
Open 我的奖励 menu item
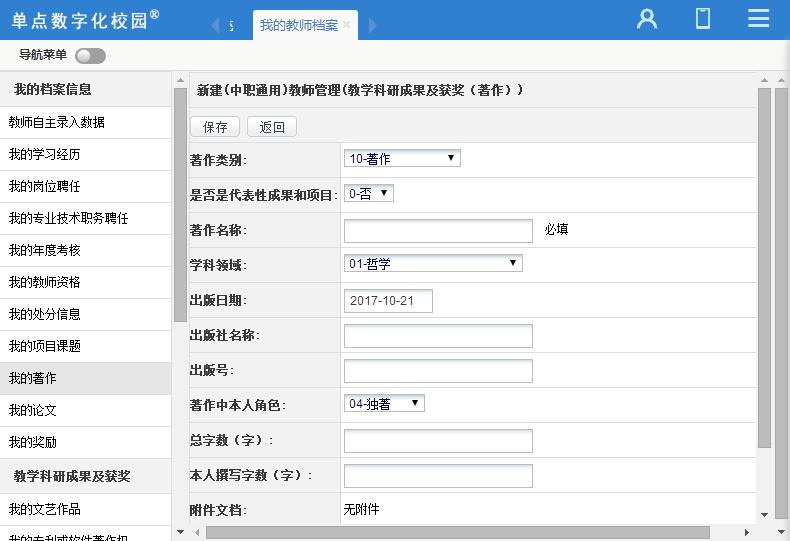[x=86, y=442]
